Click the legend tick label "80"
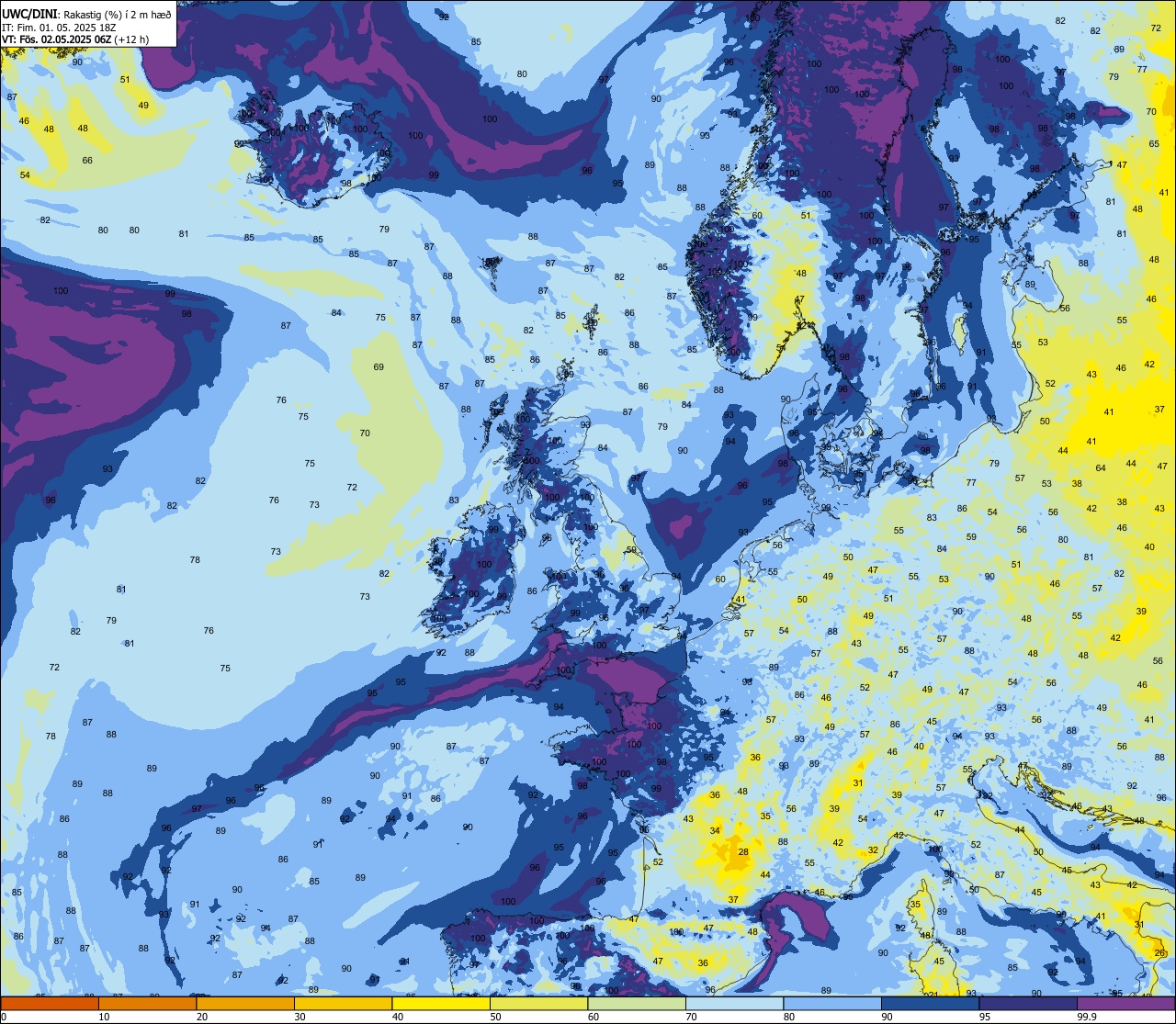This screenshot has height=1024, width=1176. tap(789, 1017)
